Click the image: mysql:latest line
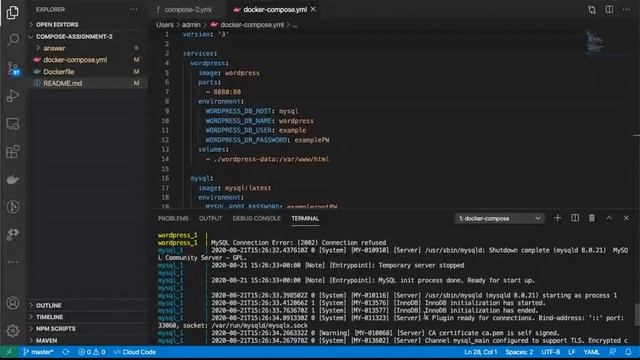 tap(235, 188)
